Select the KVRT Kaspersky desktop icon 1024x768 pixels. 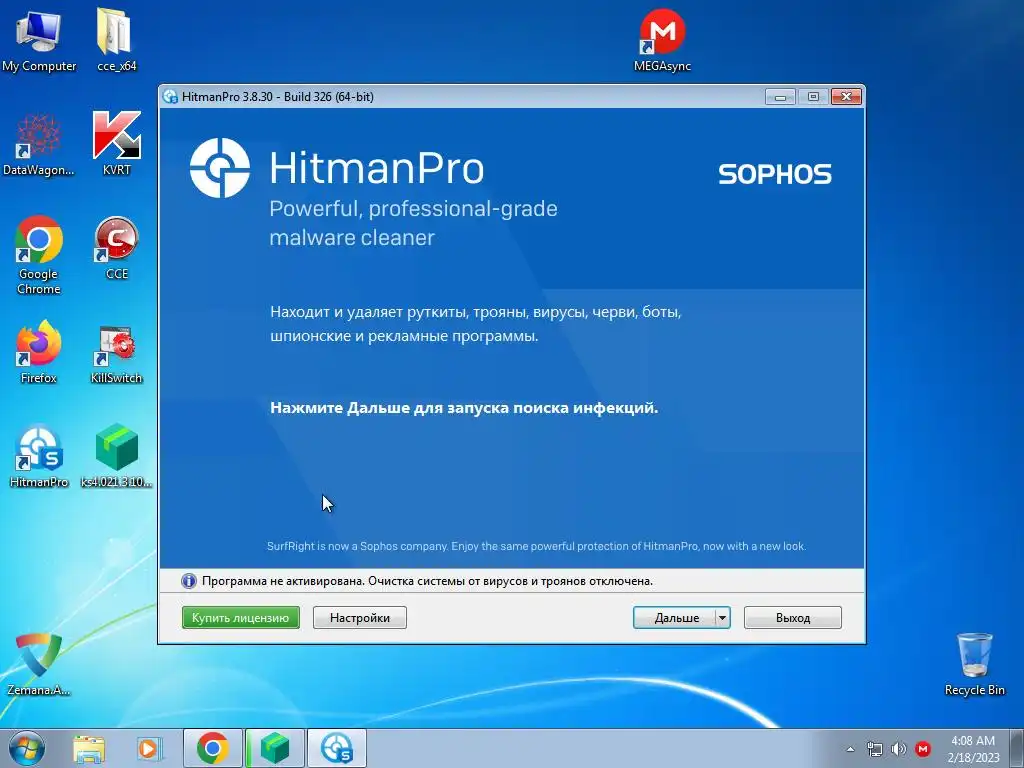pos(116,144)
